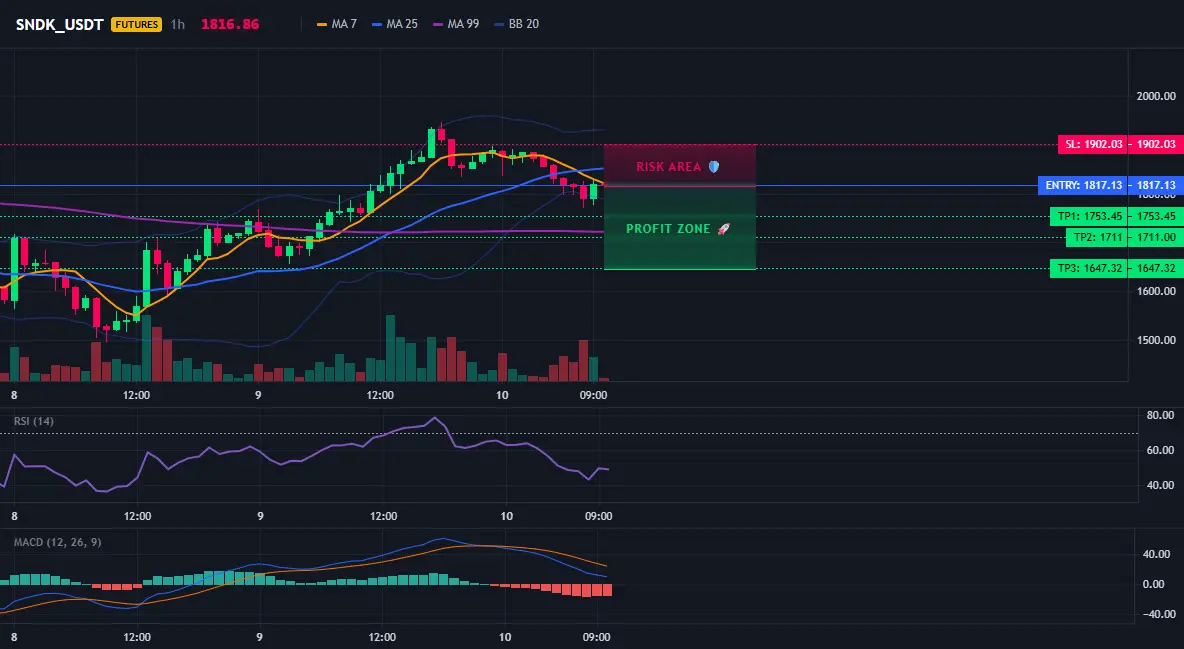1184x649 pixels.
Task: Click the RSI (14) indicator title
Action: [34, 421]
